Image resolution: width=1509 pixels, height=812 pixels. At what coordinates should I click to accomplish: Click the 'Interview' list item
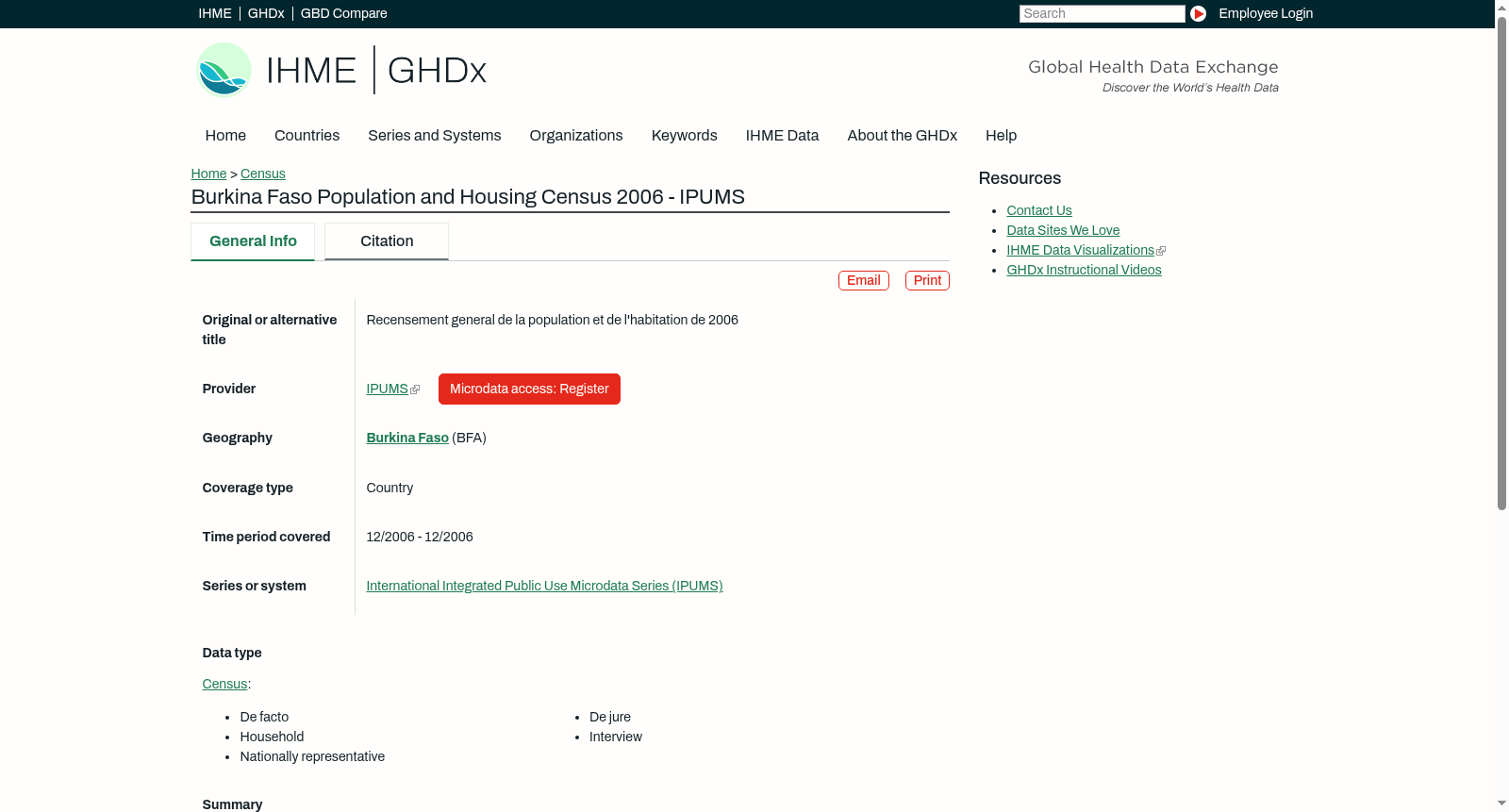[616, 737]
